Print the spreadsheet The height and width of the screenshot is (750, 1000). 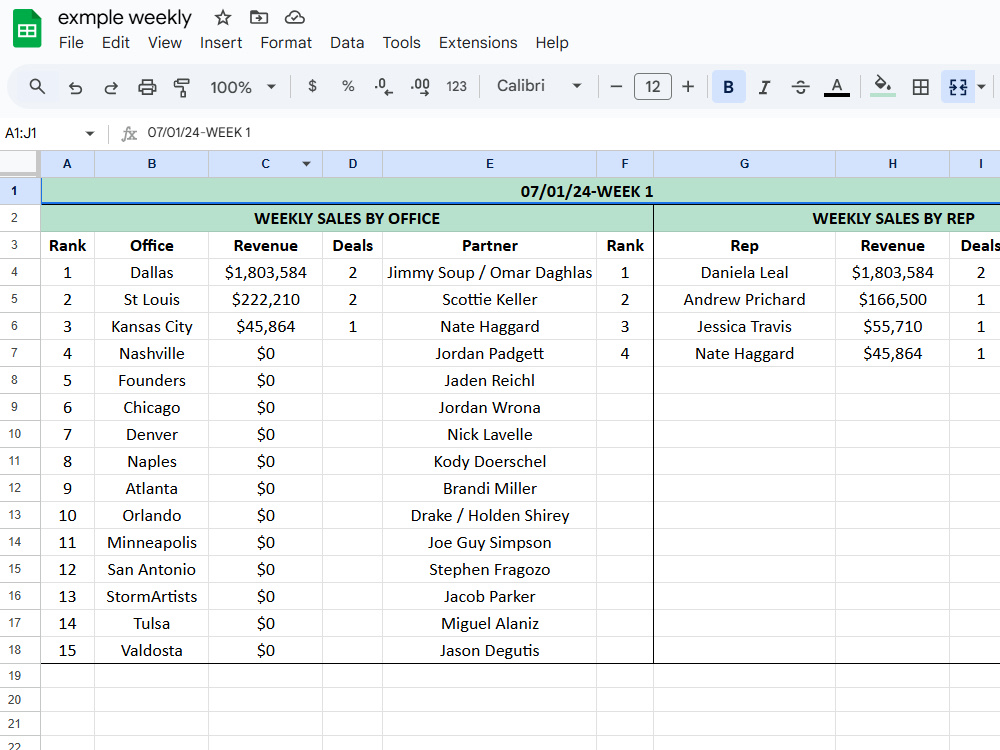coord(147,87)
